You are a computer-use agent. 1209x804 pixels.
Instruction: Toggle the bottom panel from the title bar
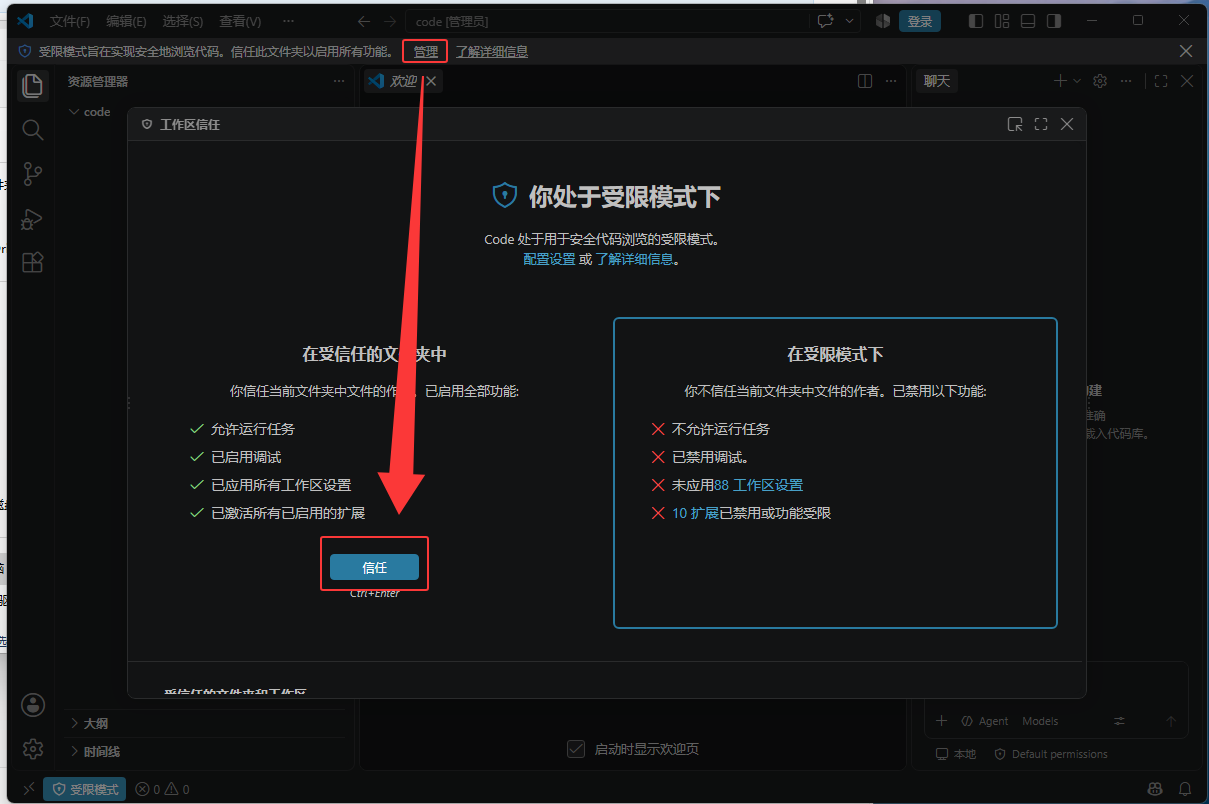(1028, 21)
